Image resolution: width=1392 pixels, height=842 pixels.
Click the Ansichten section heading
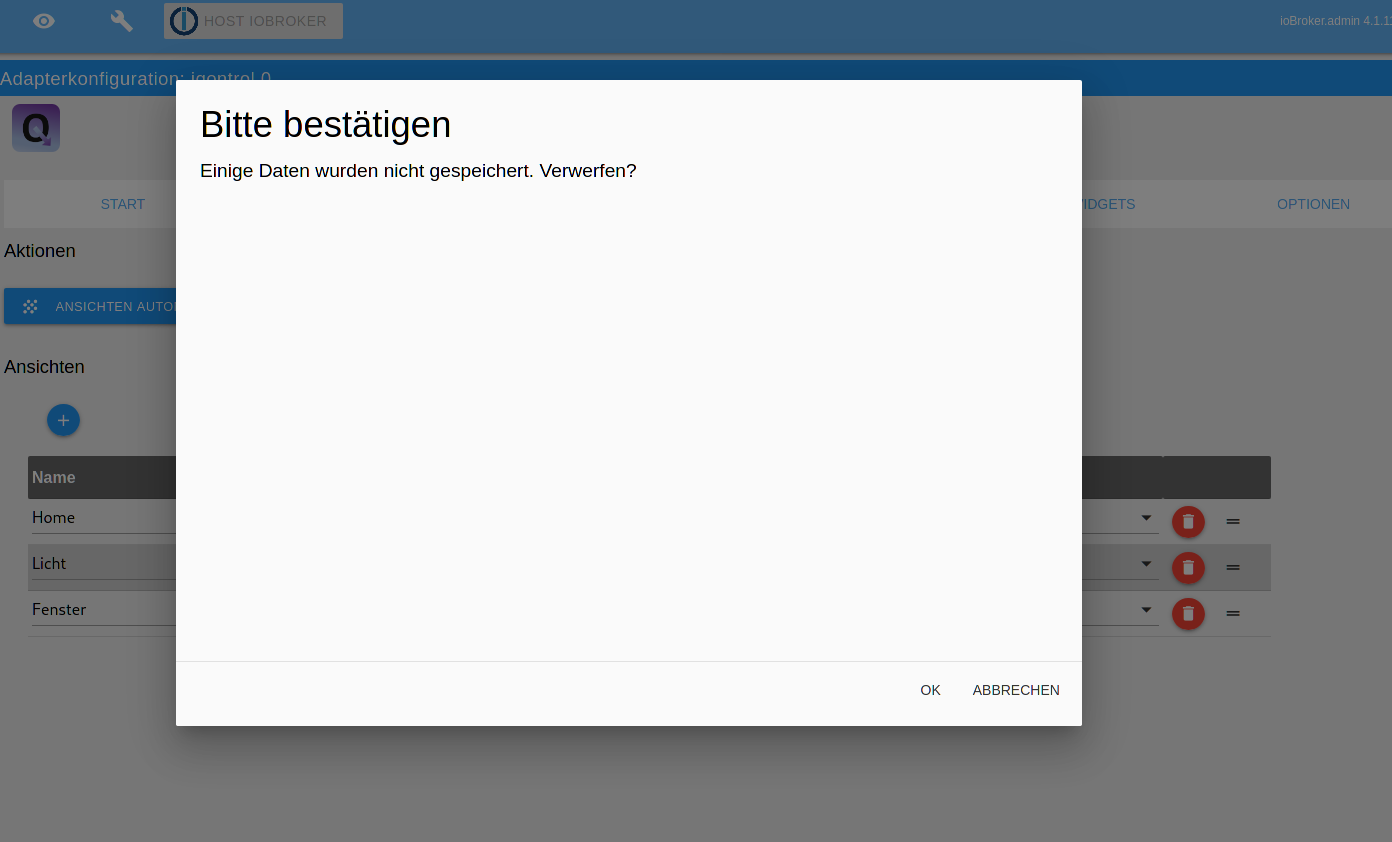point(44,367)
